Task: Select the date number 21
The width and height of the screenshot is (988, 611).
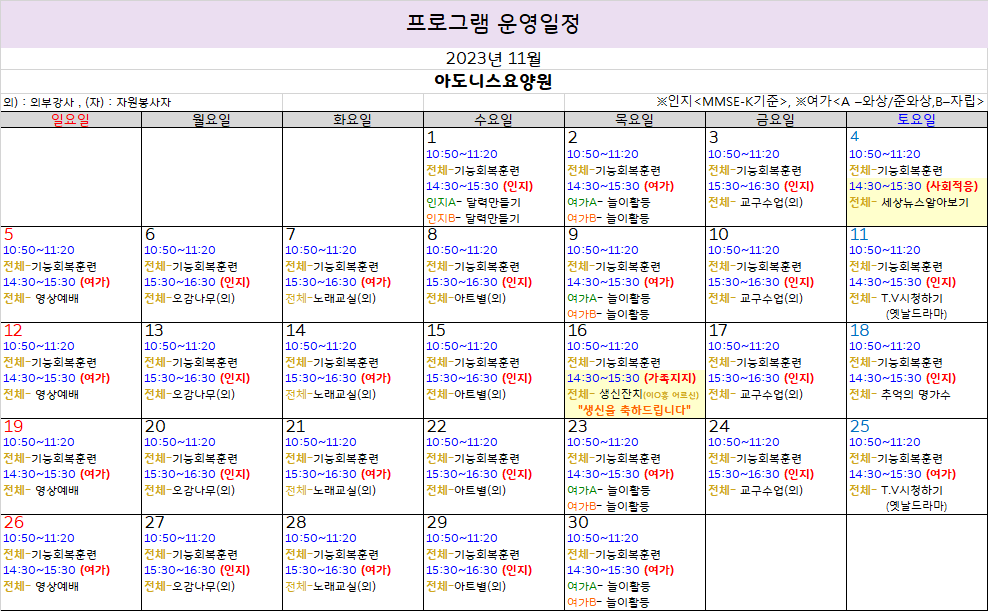Action: pos(295,427)
